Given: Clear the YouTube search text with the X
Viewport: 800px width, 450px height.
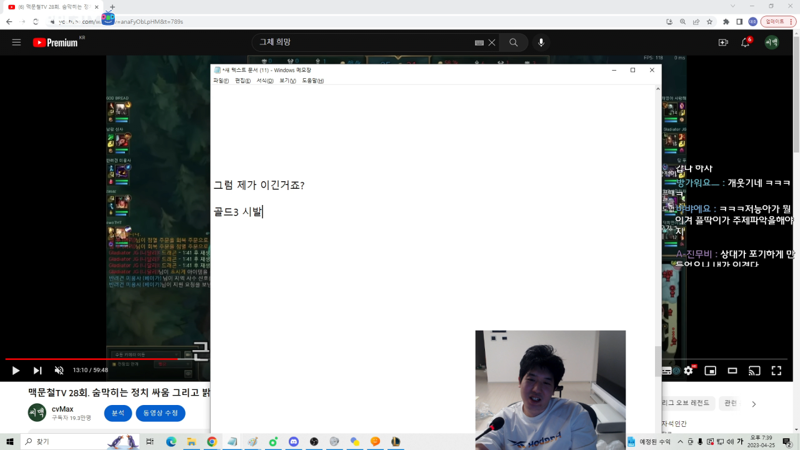Looking at the screenshot, I should click(492, 43).
